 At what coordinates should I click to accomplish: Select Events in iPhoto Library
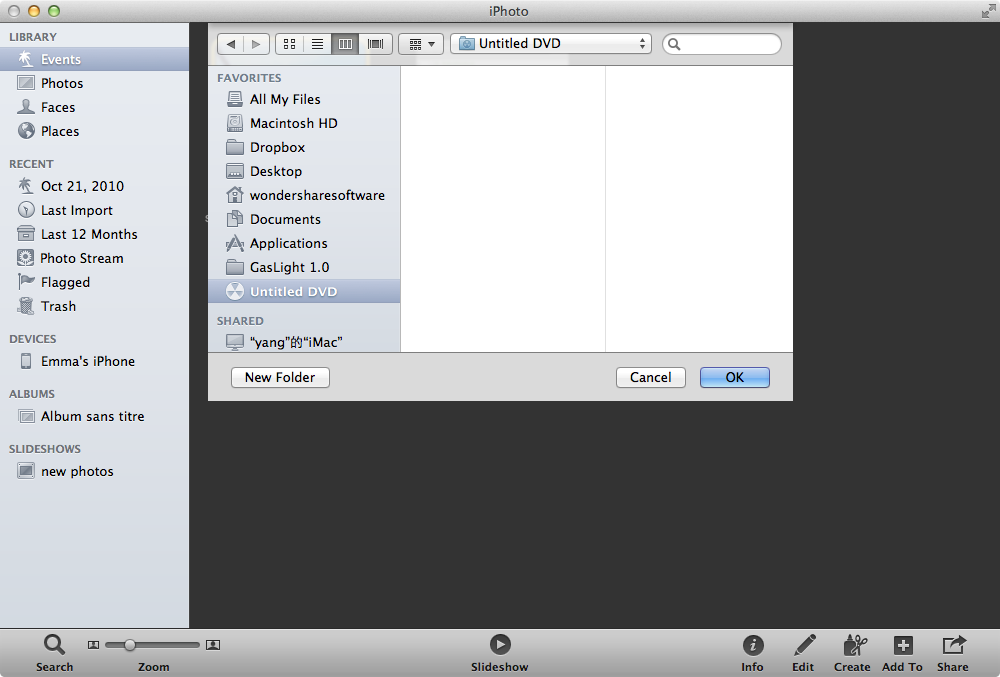94,59
